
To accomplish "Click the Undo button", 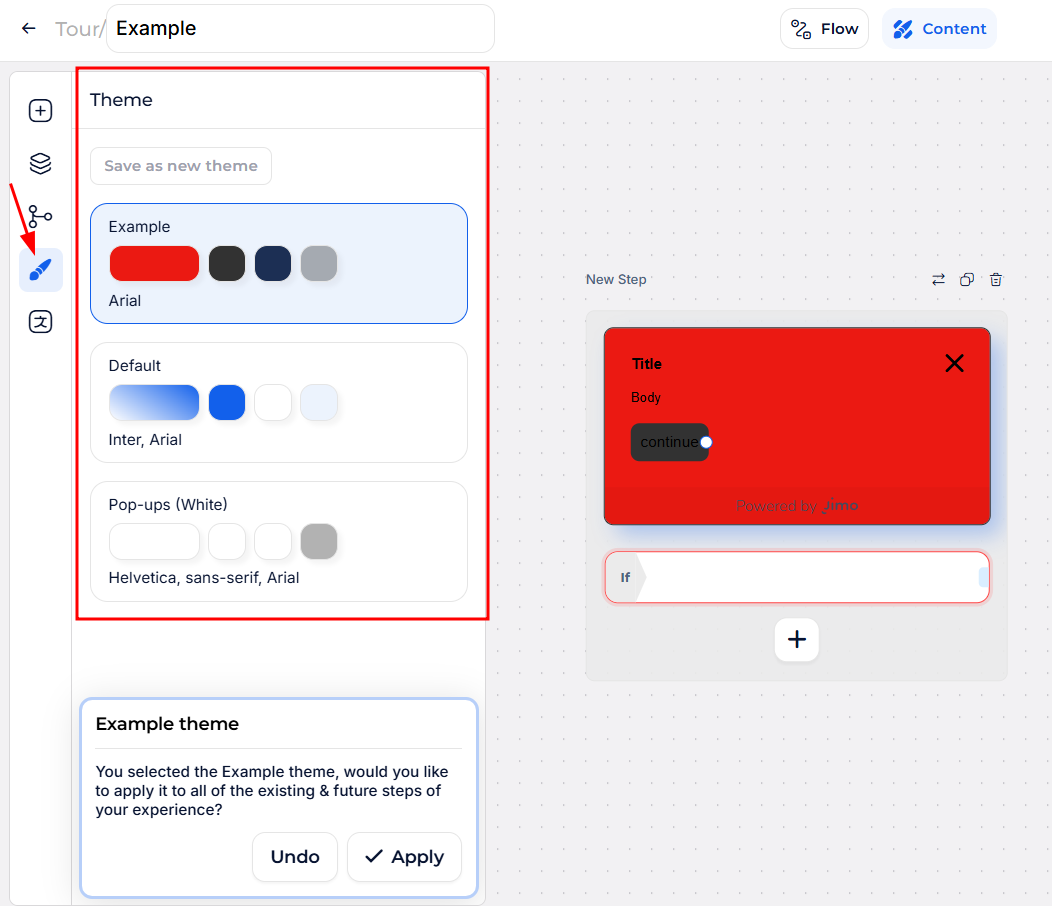I will (295, 857).
